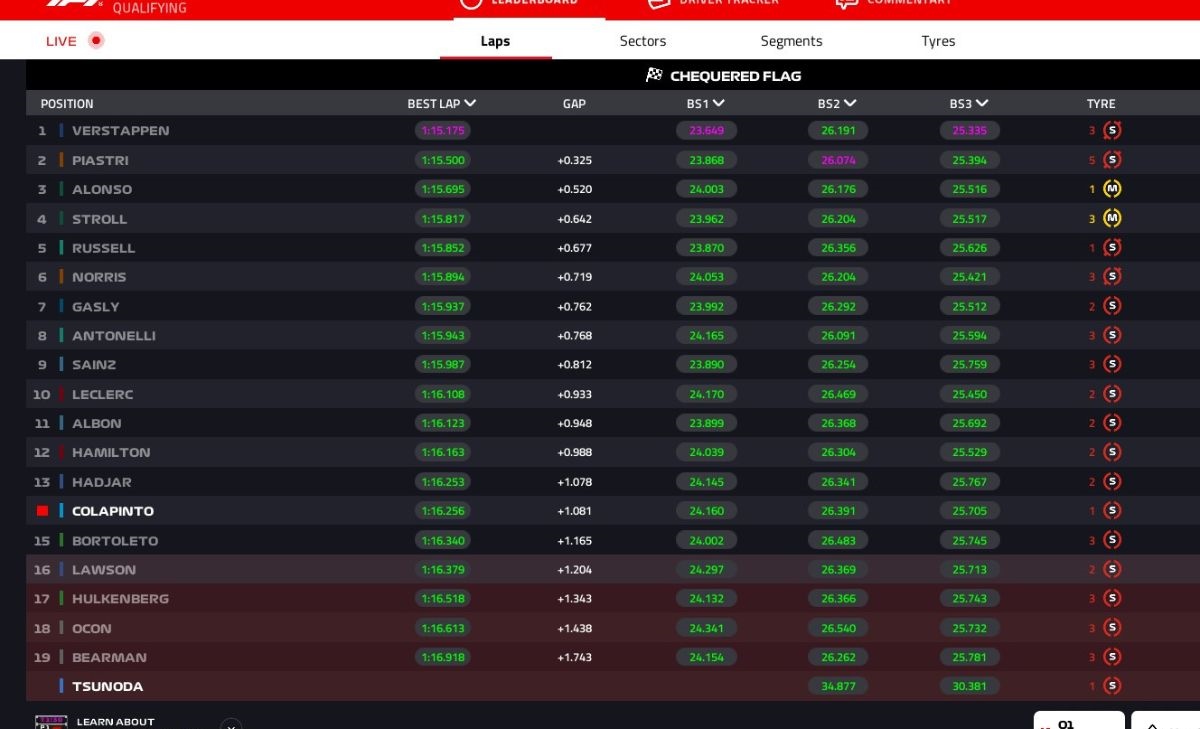Click the chequered flag icon

tap(654, 76)
